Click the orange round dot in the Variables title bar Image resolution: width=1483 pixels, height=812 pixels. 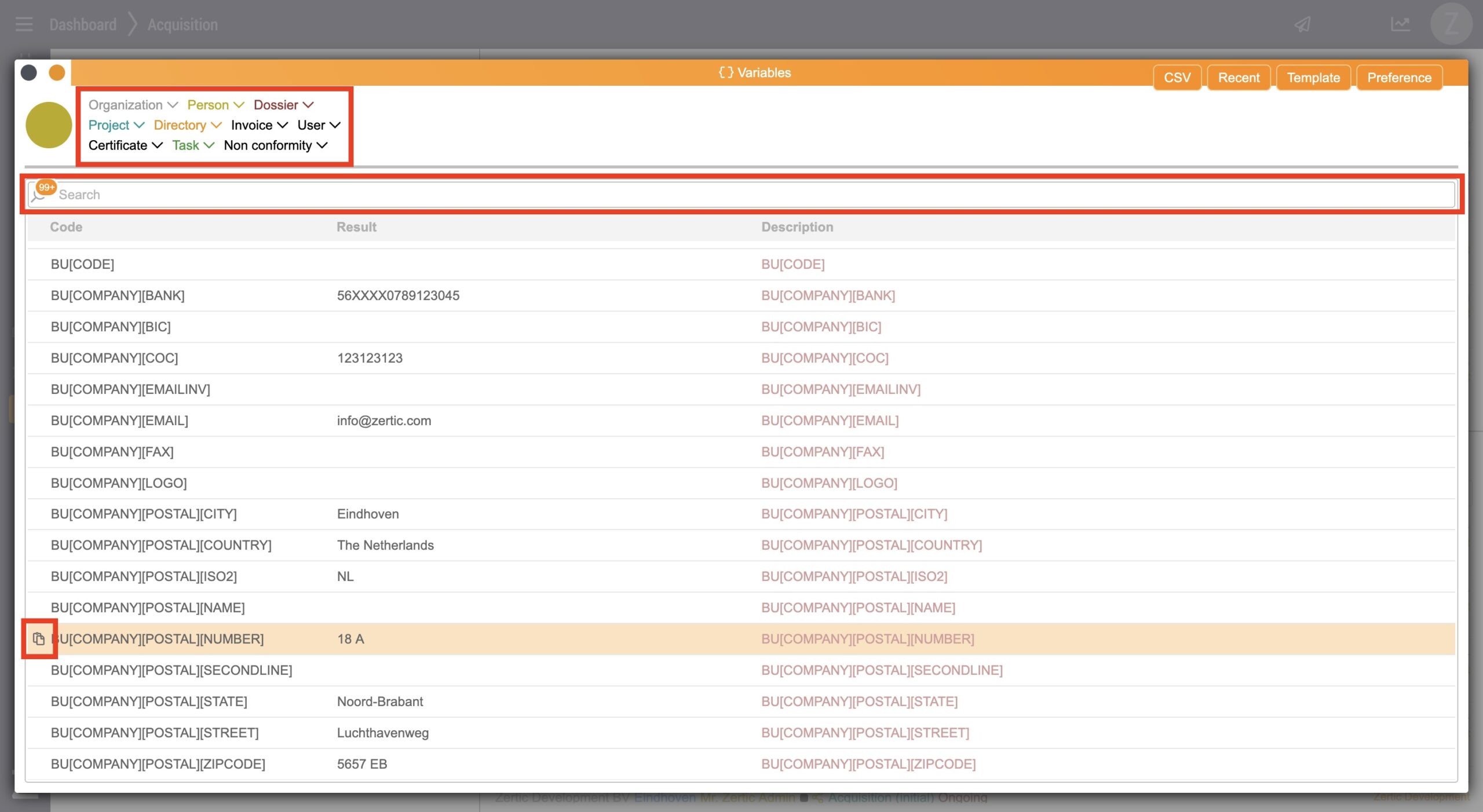tap(57, 73)
